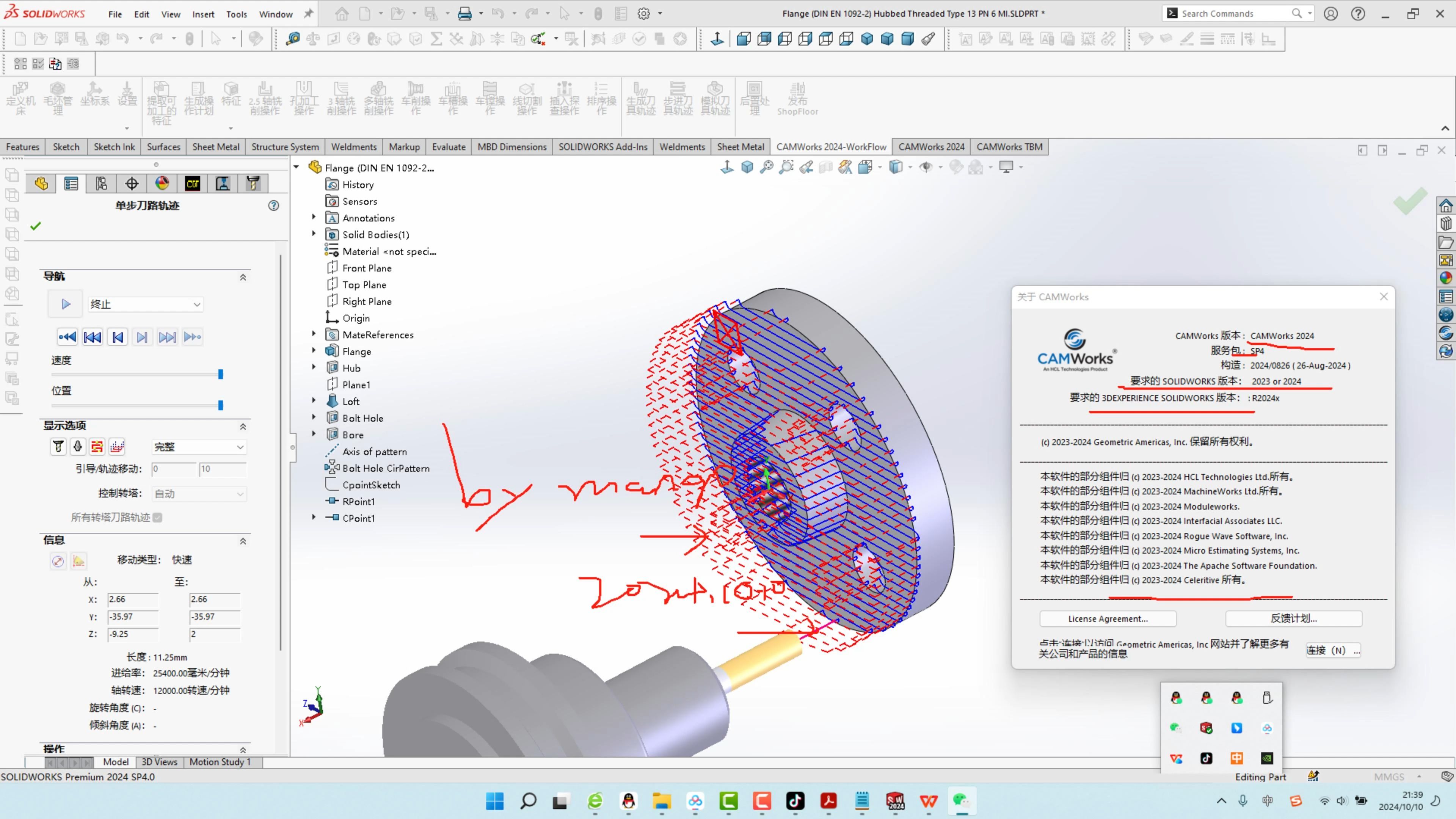Open SOLIDWORKS Resources home in task pane

tap(1446, 205)
